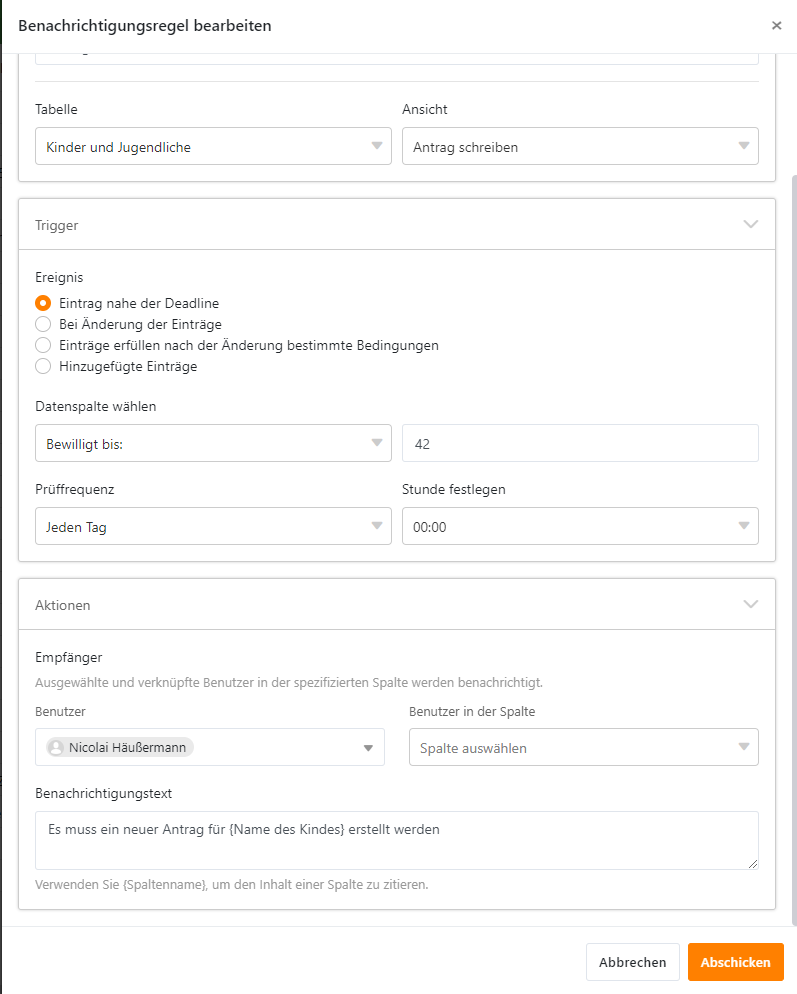
Task: Click the Nicolai Häußermann user tag
Action: (120, 747)
